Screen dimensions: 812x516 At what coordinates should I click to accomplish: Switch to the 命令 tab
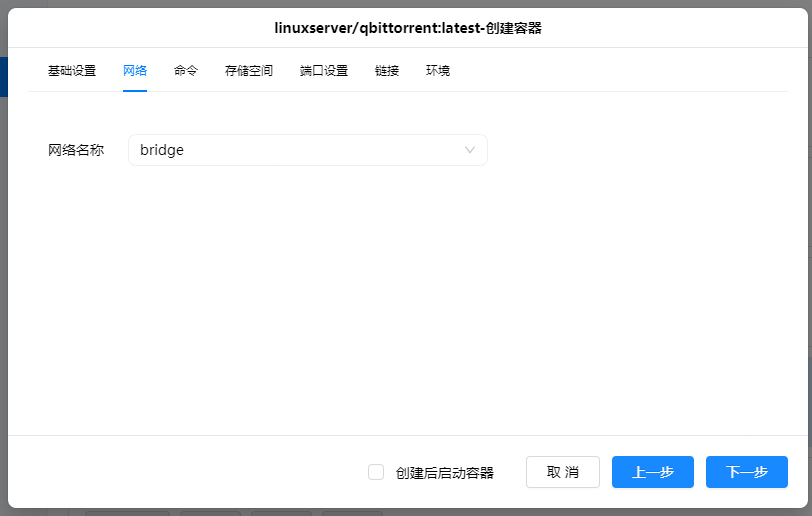[186, 71]
